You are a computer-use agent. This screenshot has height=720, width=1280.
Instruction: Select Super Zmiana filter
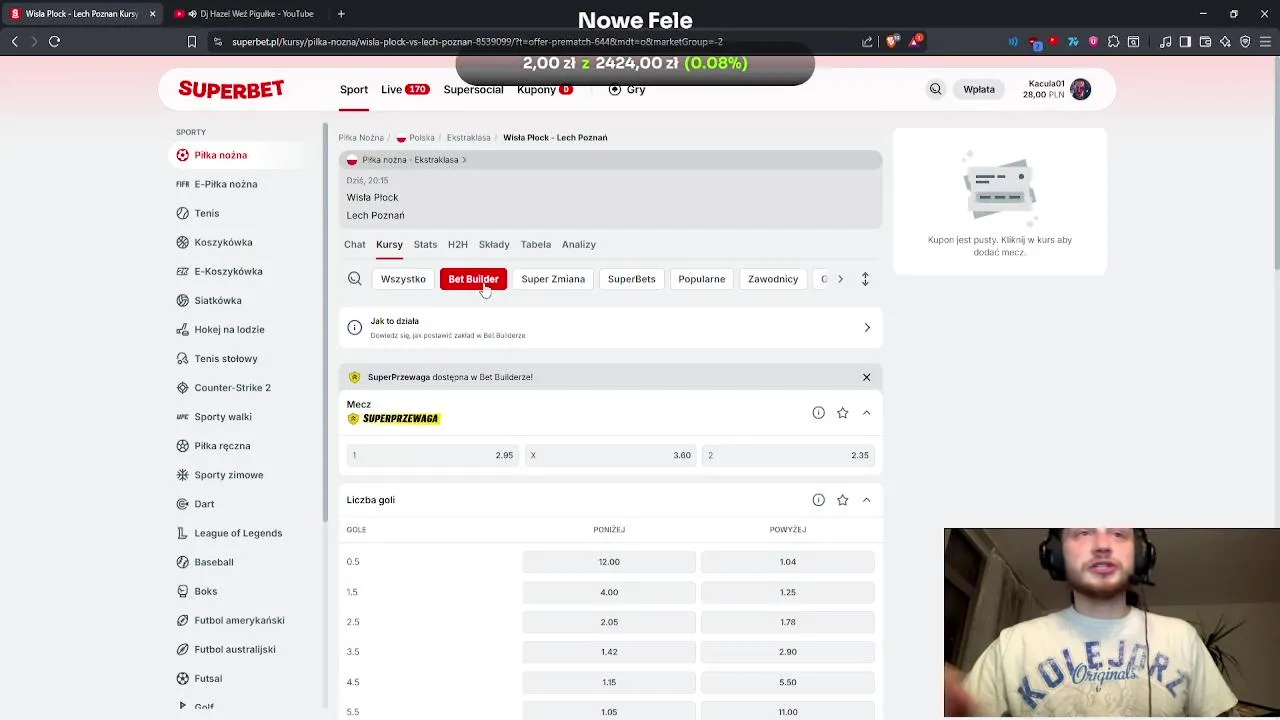(x=553, y=279)
